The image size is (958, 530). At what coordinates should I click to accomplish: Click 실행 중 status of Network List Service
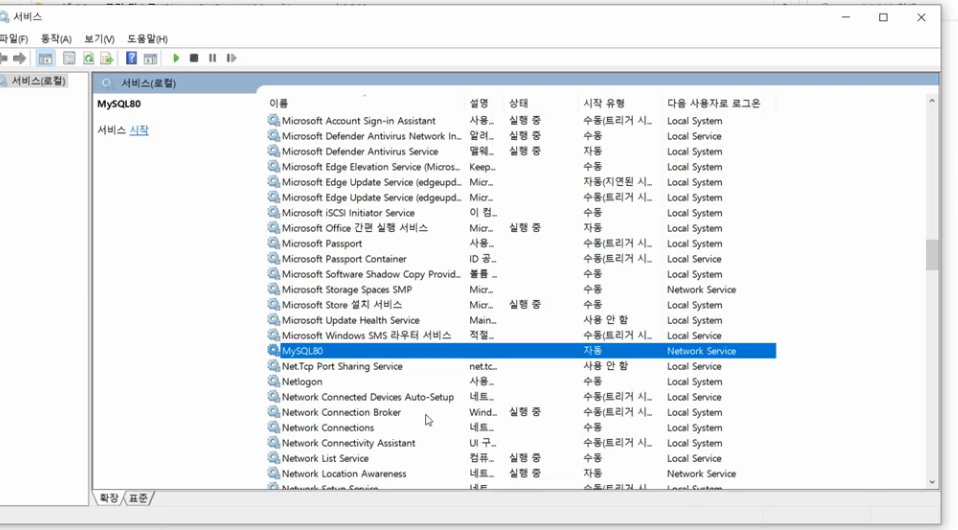525,458
